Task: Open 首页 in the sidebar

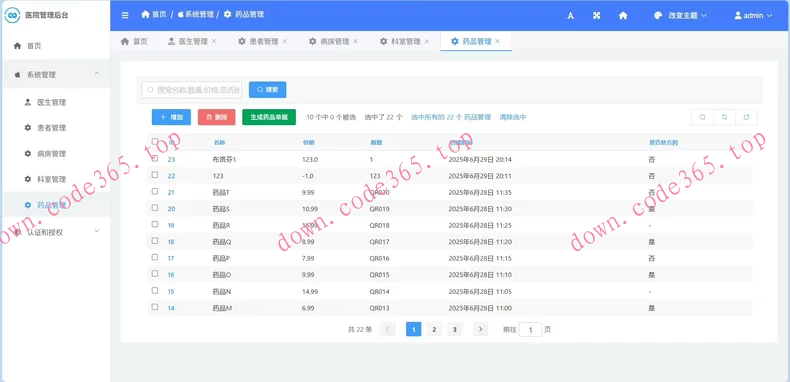Action: click(55, 46)
